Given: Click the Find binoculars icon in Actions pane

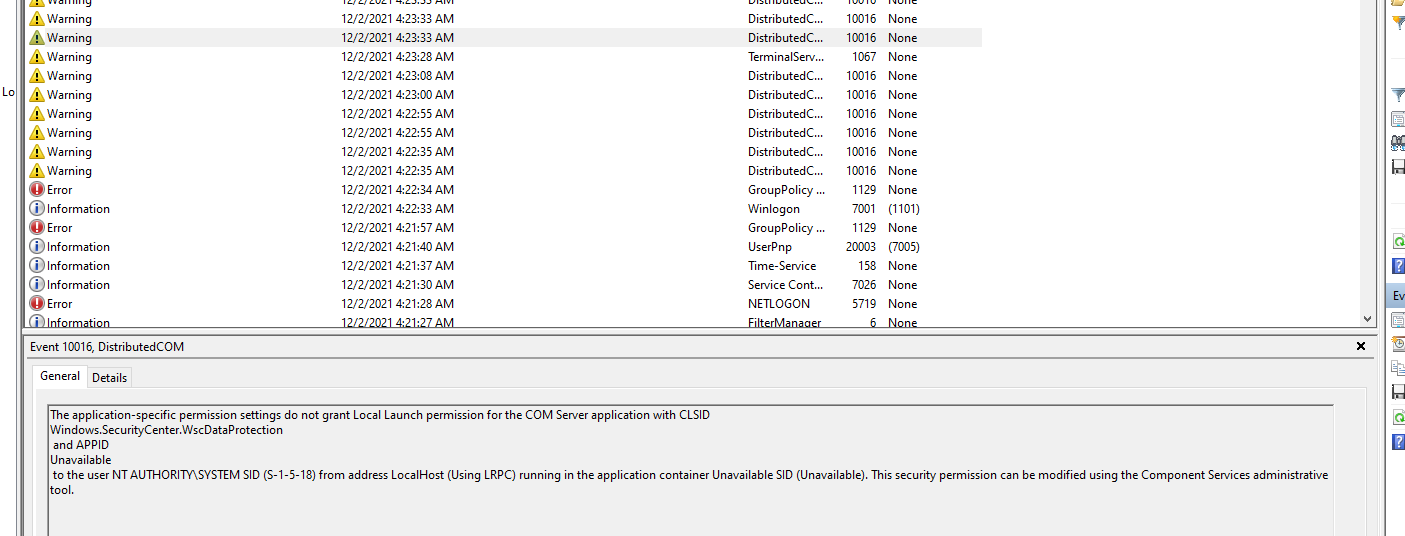Looking at the screenshot, I should pos(1398,143).
